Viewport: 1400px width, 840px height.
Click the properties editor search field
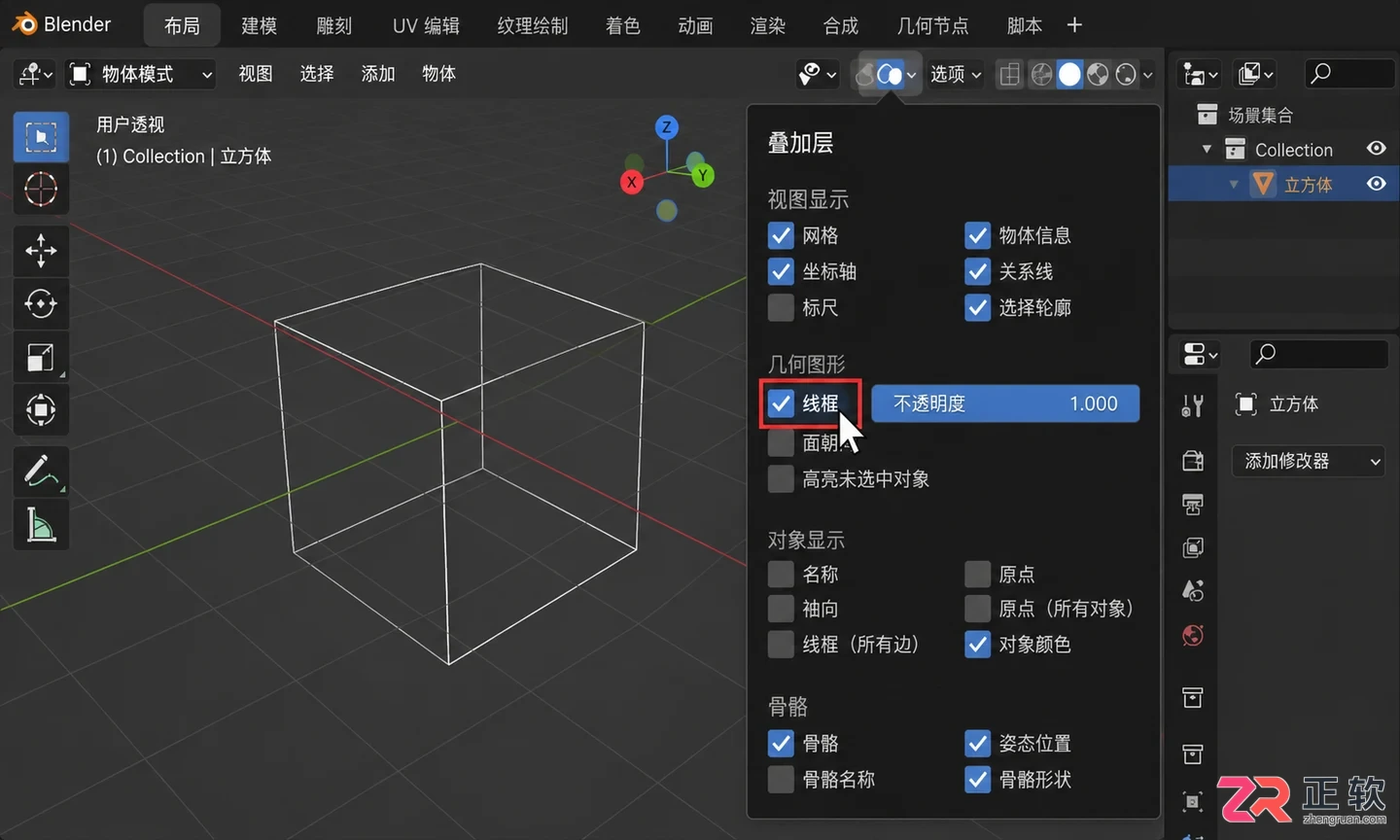click(x=1317, y=354)
